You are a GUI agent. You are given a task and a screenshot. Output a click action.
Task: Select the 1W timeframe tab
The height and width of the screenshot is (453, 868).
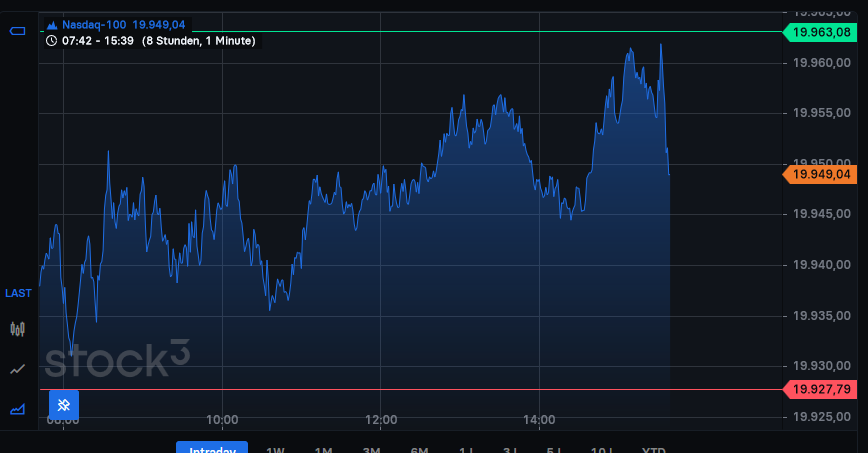[x=275, y=449]
